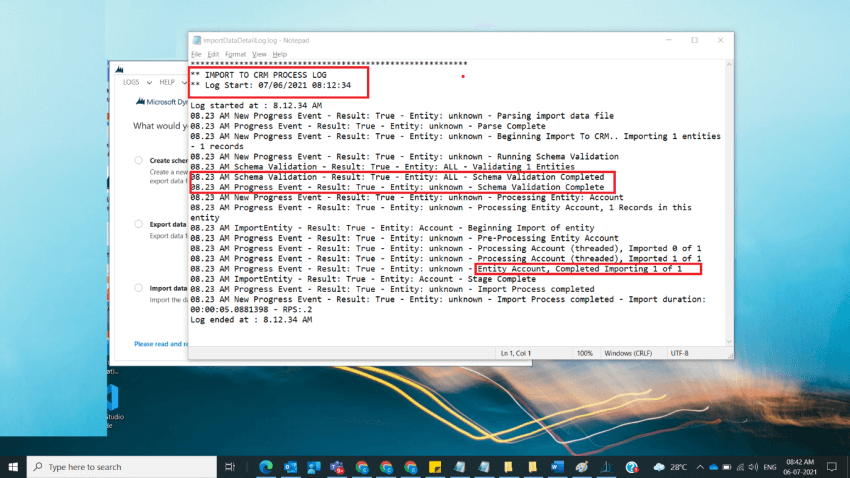Open the Get Help taskbar icon

click(632, 467)
